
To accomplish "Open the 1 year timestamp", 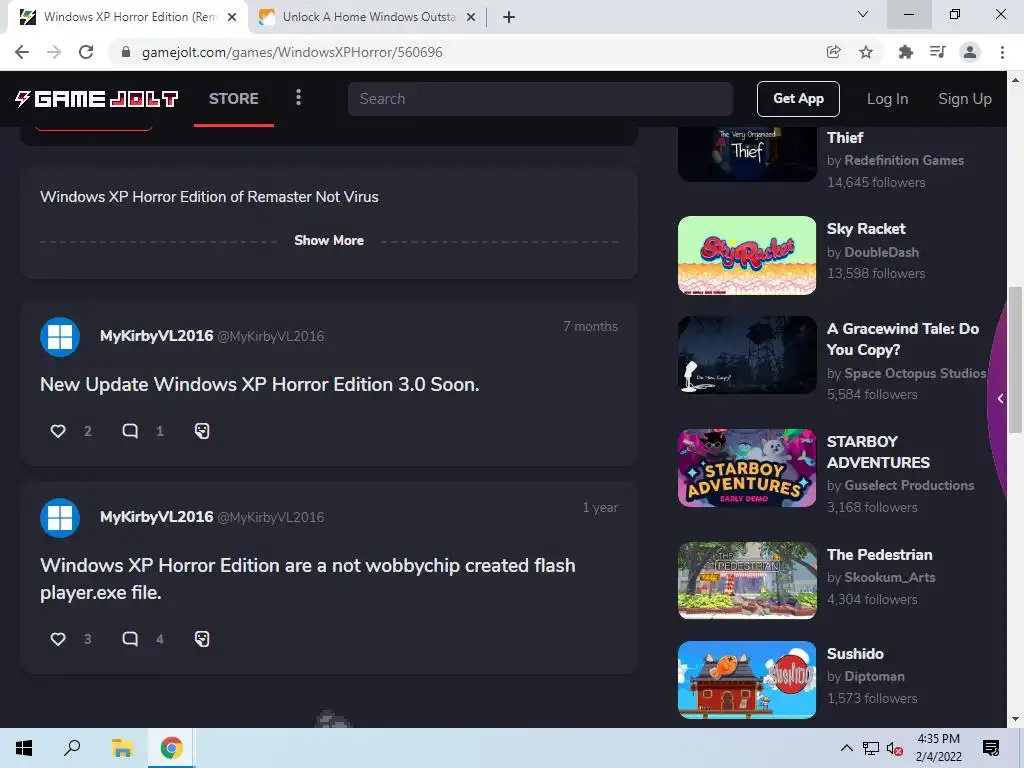I will (600, 507).
